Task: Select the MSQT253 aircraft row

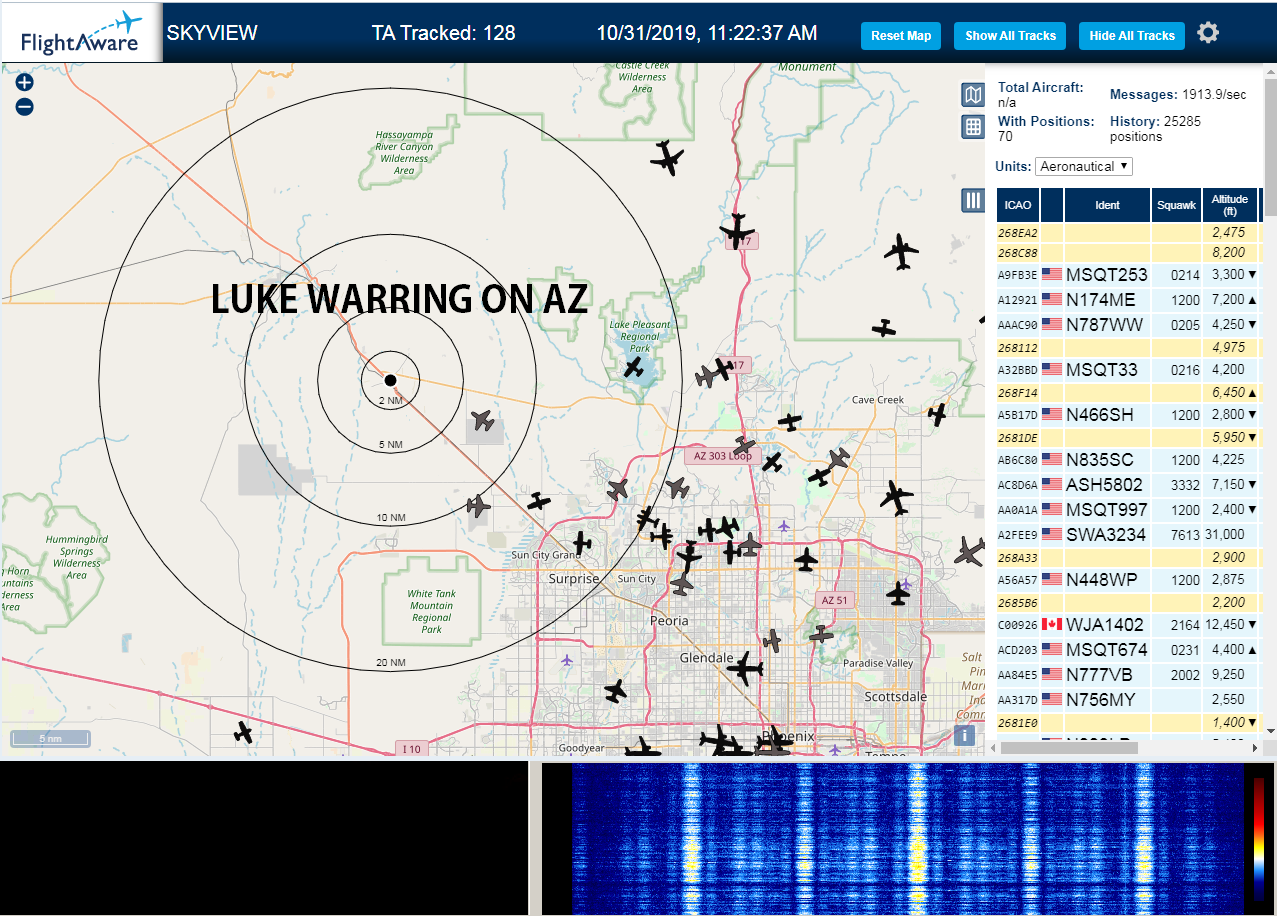Action: click(x=1128, y=275)
